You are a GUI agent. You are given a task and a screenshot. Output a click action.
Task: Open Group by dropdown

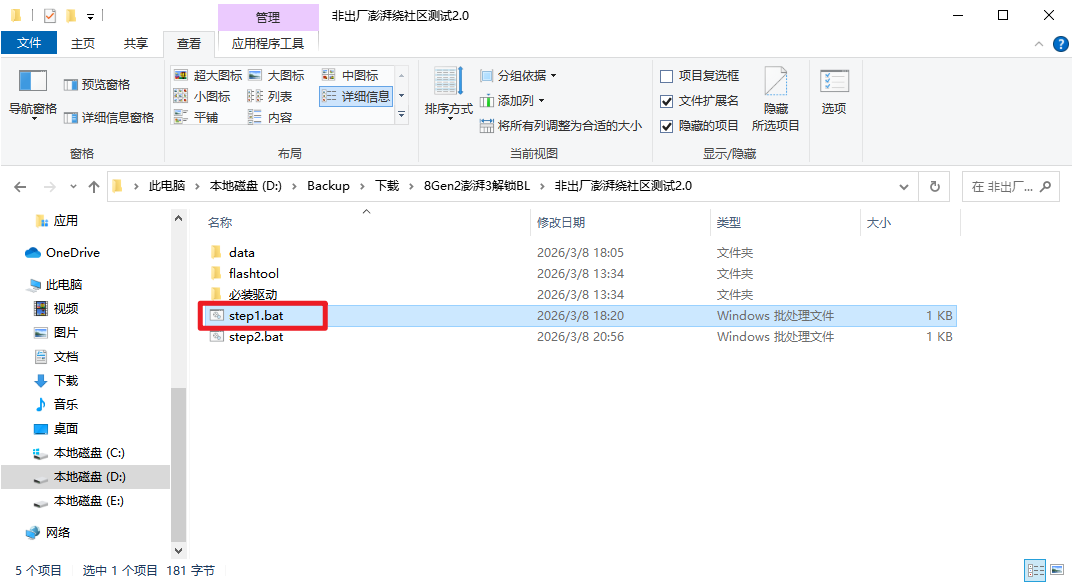[518, 75]
